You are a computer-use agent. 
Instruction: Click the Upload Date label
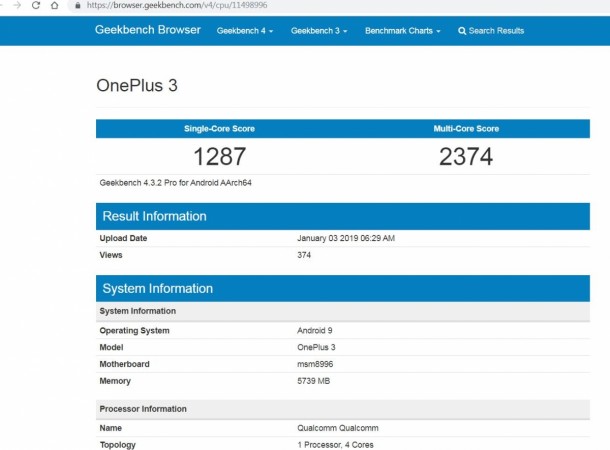(123, 238)
